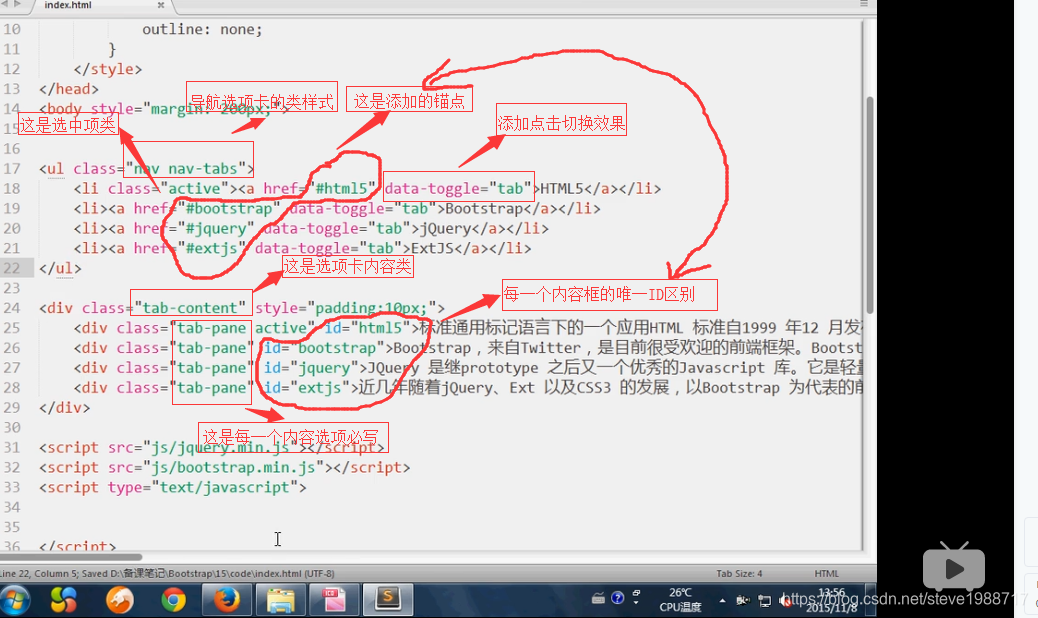Click id="html5" attribute on line 25
The image size is (1038, 618).
tap(367, 328)
